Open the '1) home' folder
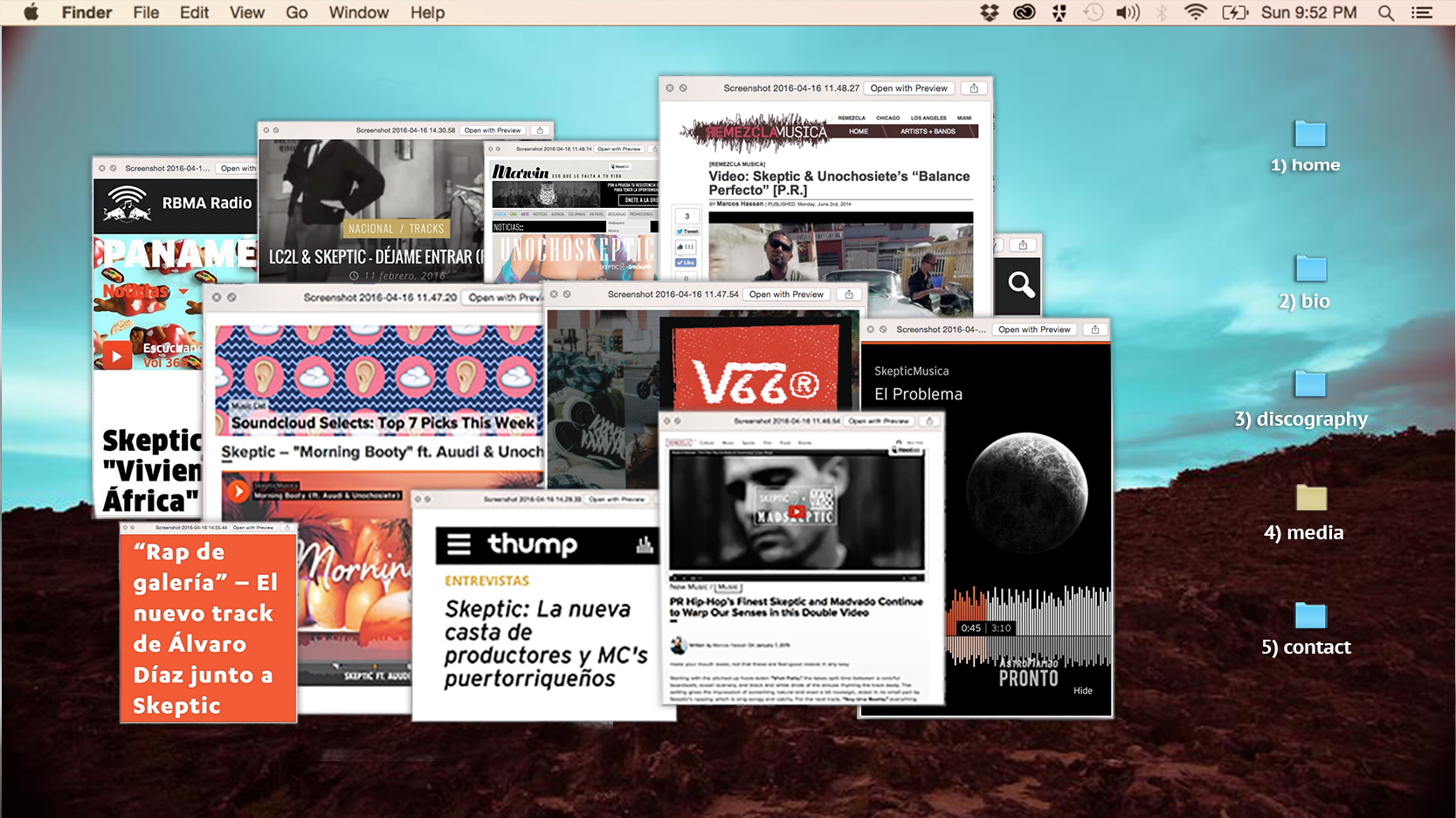Image resolution: width=1456 pixels, height=818 pixels. click(x=1310, y=134)
